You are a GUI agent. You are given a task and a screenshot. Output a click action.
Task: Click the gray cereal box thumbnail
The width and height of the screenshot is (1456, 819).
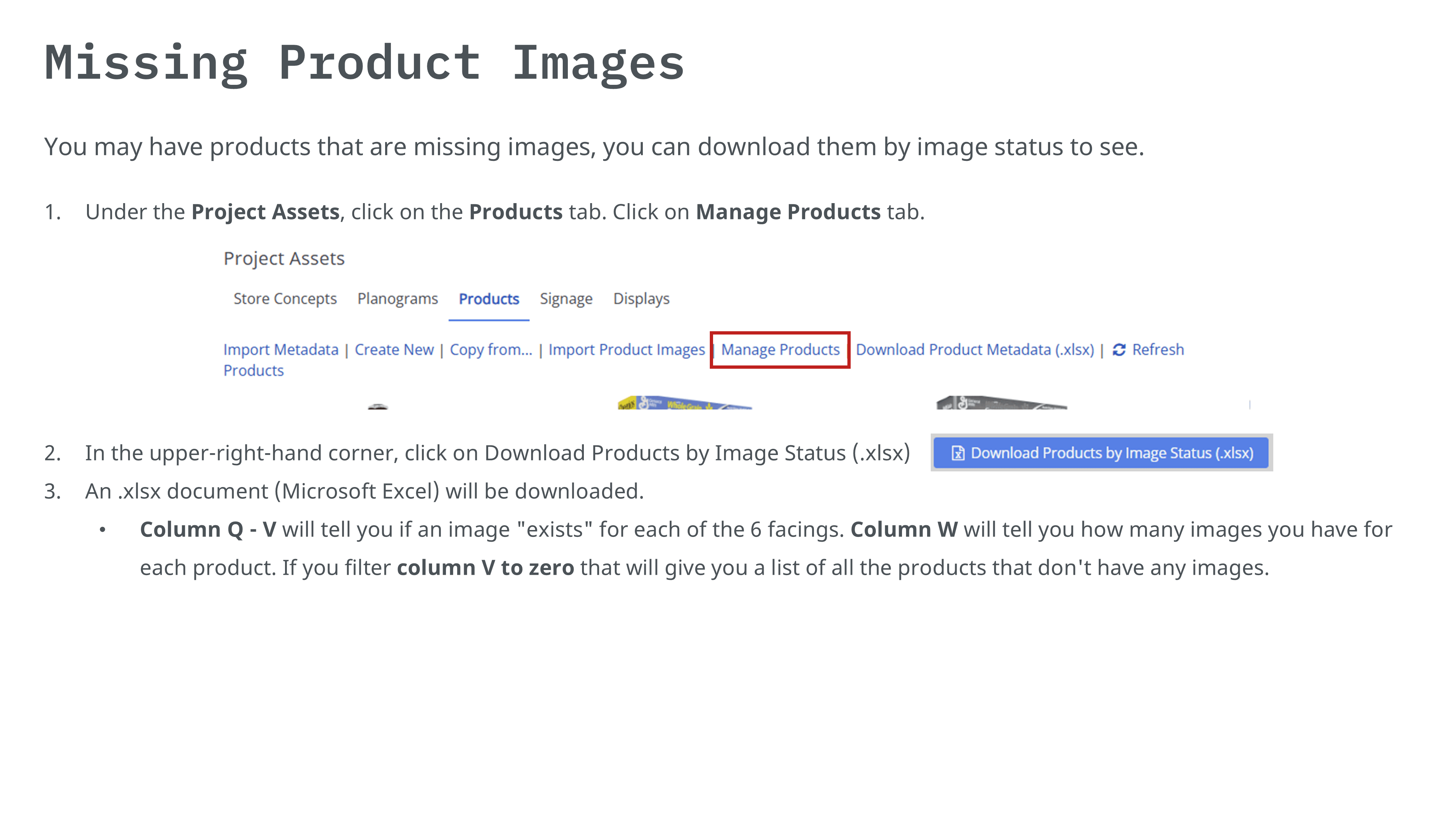click(1001, 403)
